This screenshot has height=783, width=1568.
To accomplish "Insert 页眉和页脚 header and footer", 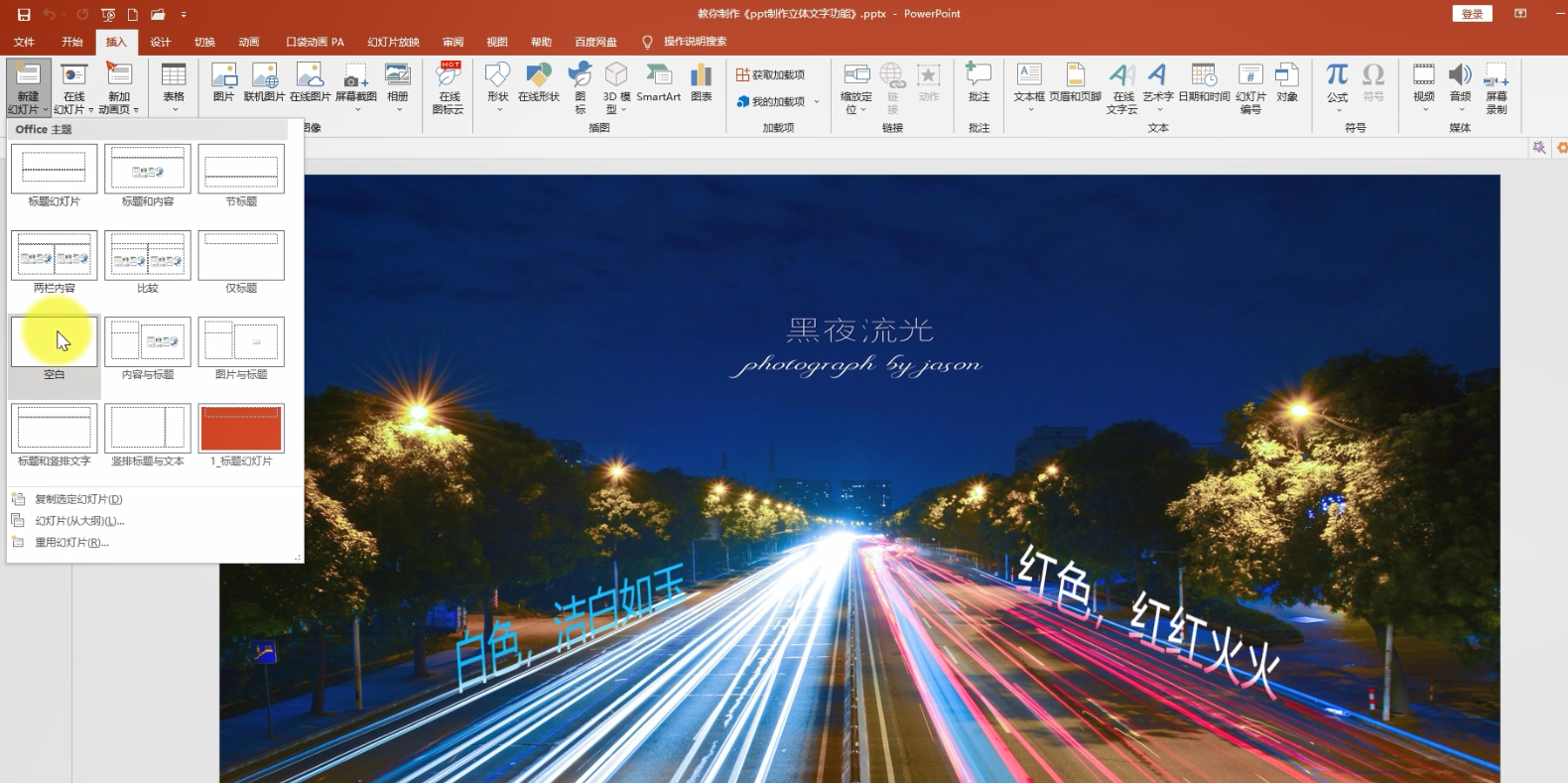I will coord(1075,83).
